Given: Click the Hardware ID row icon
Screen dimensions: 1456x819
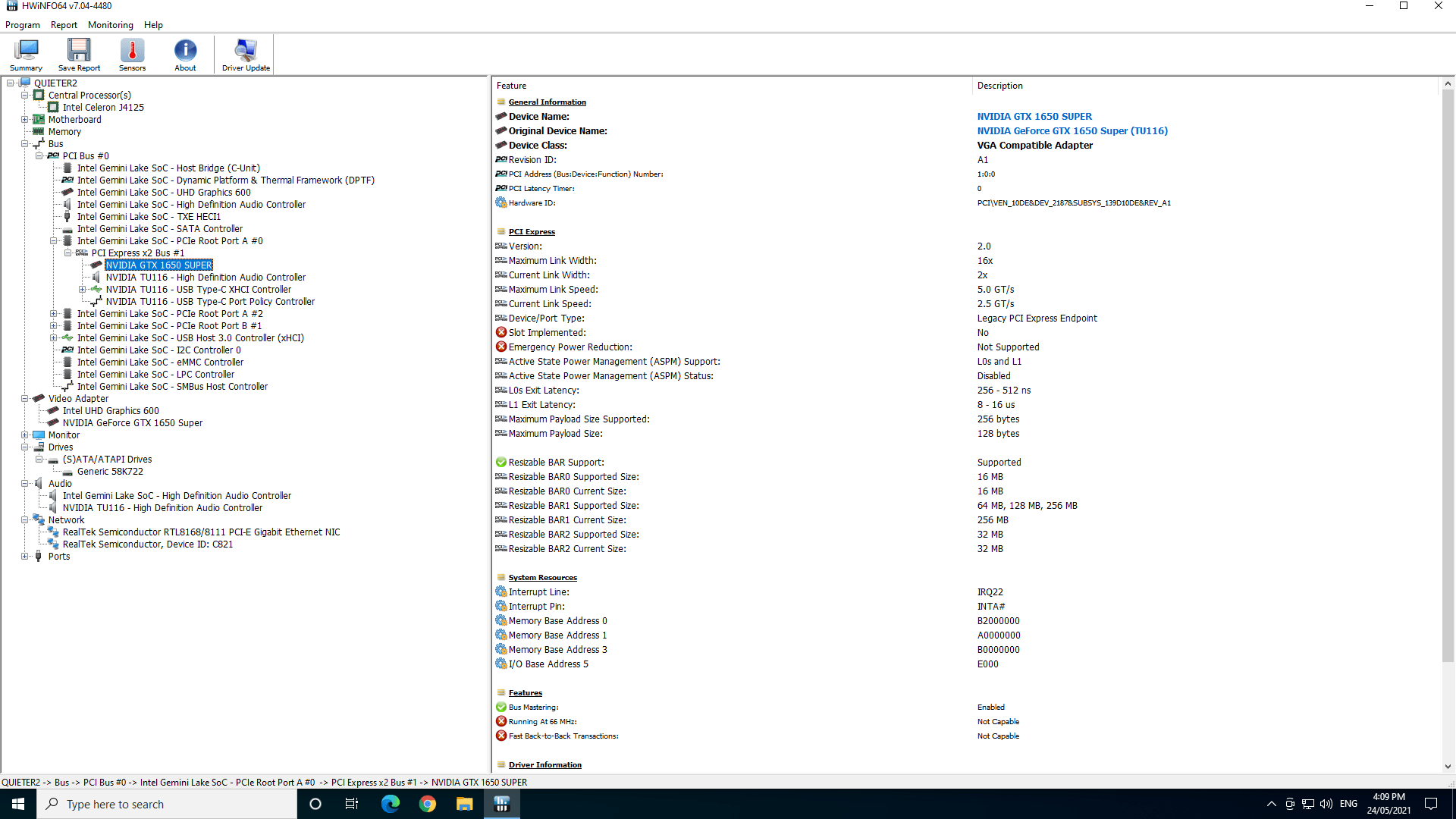Looking at the screenshot, I should point(500,203).
